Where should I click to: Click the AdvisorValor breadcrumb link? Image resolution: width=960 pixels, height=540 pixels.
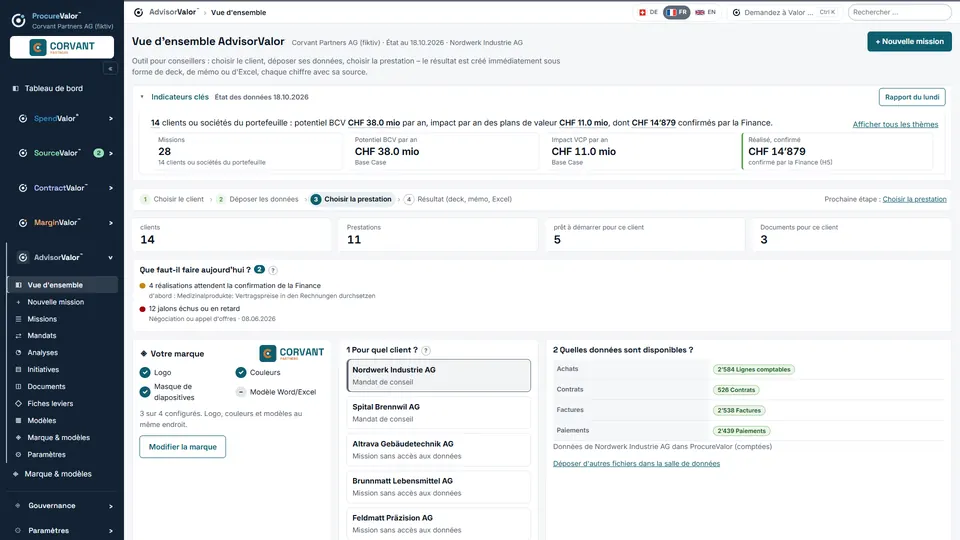(x=173, y=12)
